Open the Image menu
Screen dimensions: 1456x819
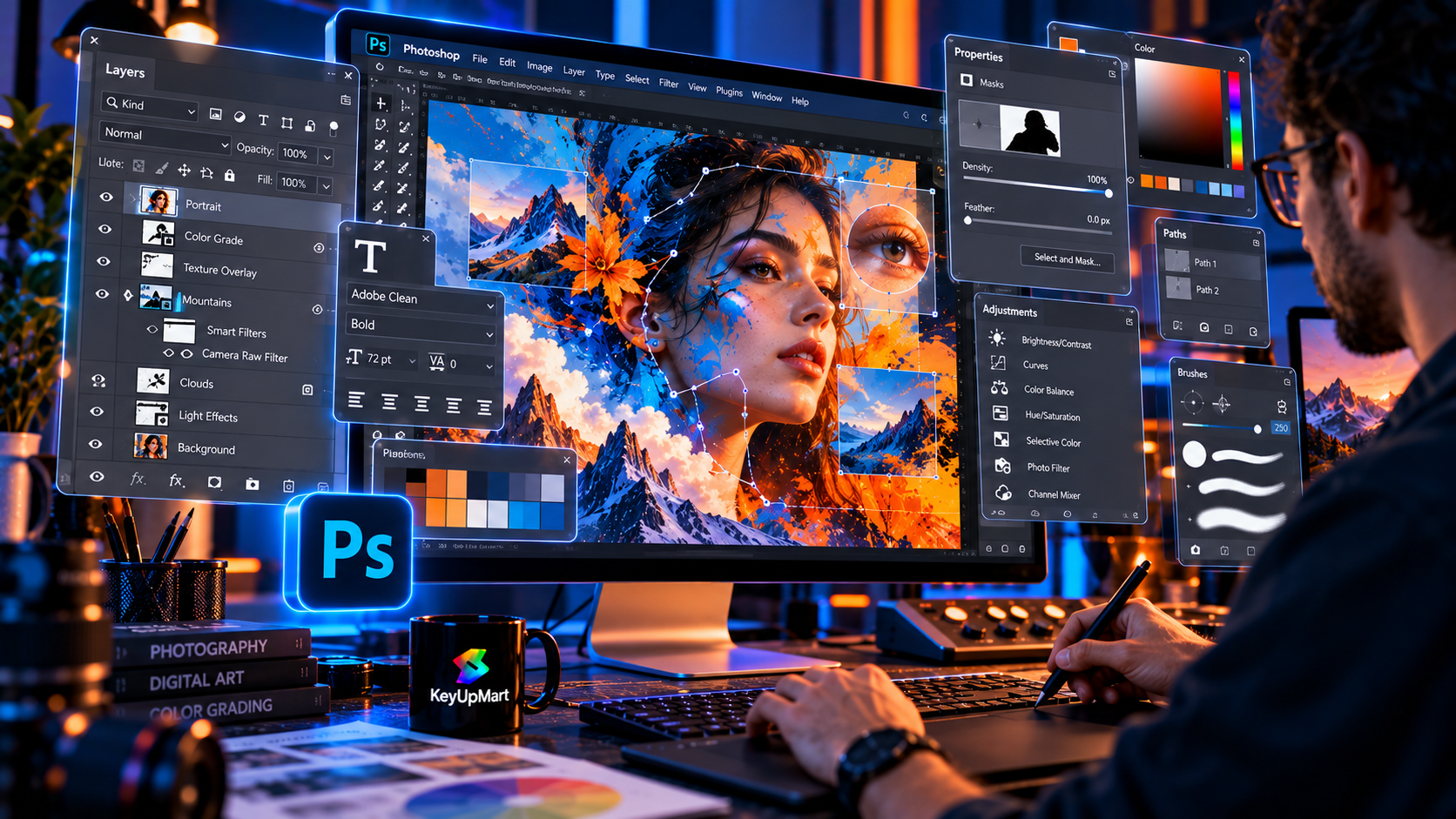tap(539, 66)
